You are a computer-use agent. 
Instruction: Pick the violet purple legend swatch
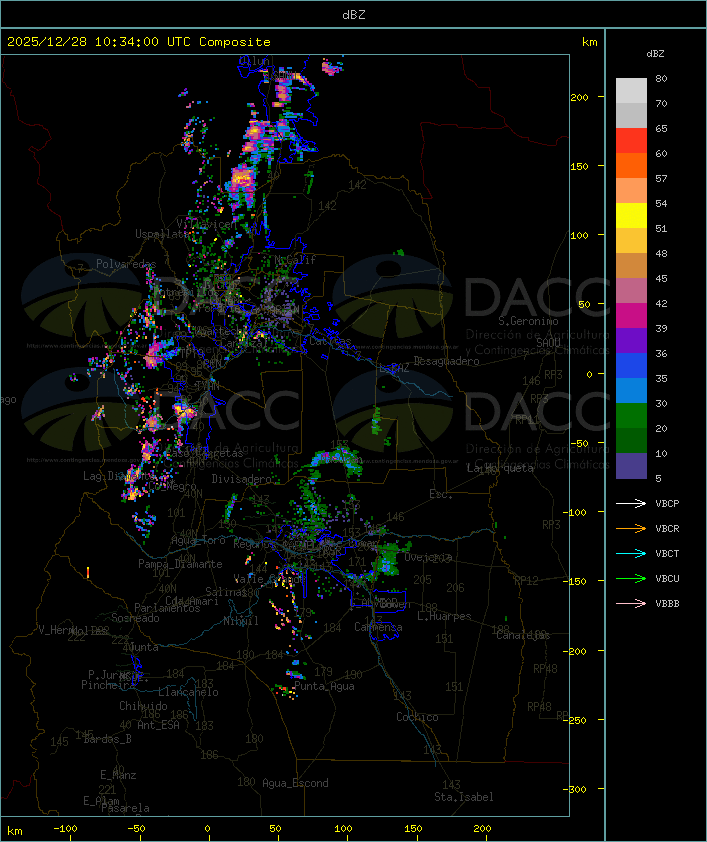(631, 340)
